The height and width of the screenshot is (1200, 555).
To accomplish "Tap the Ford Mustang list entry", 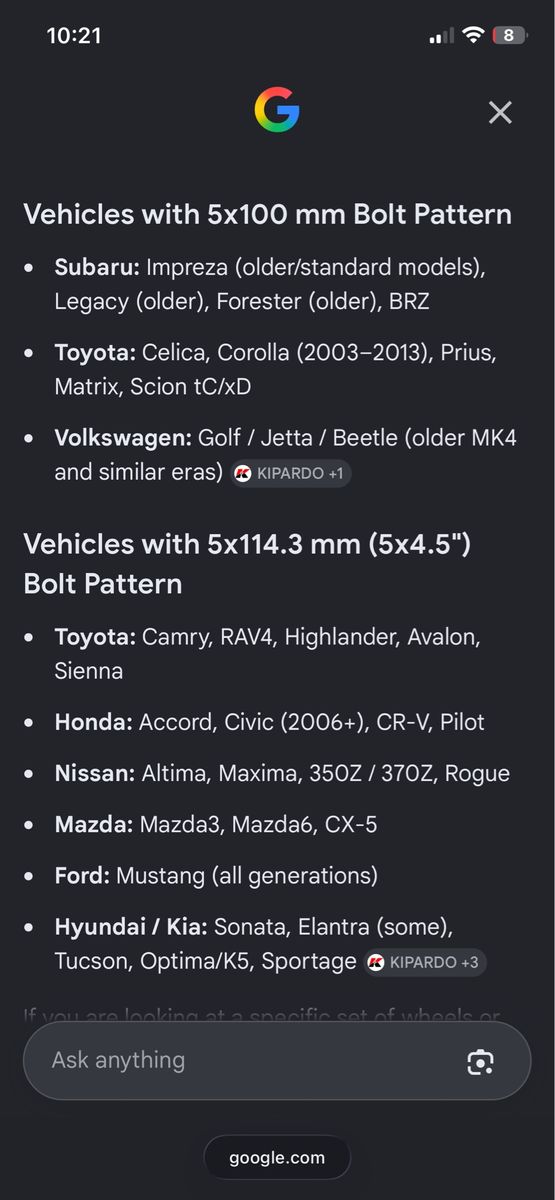I will click(x=216, y=876).
